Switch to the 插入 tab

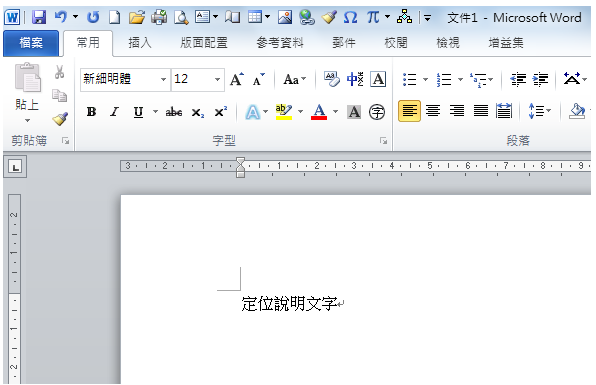pyautogui.click(x=140, y=43)
